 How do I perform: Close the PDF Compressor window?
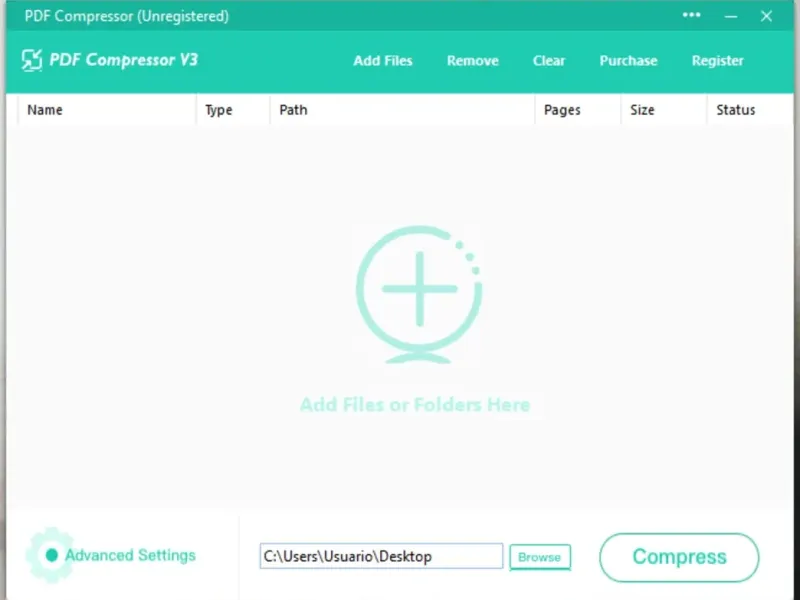tap(766, 16)
